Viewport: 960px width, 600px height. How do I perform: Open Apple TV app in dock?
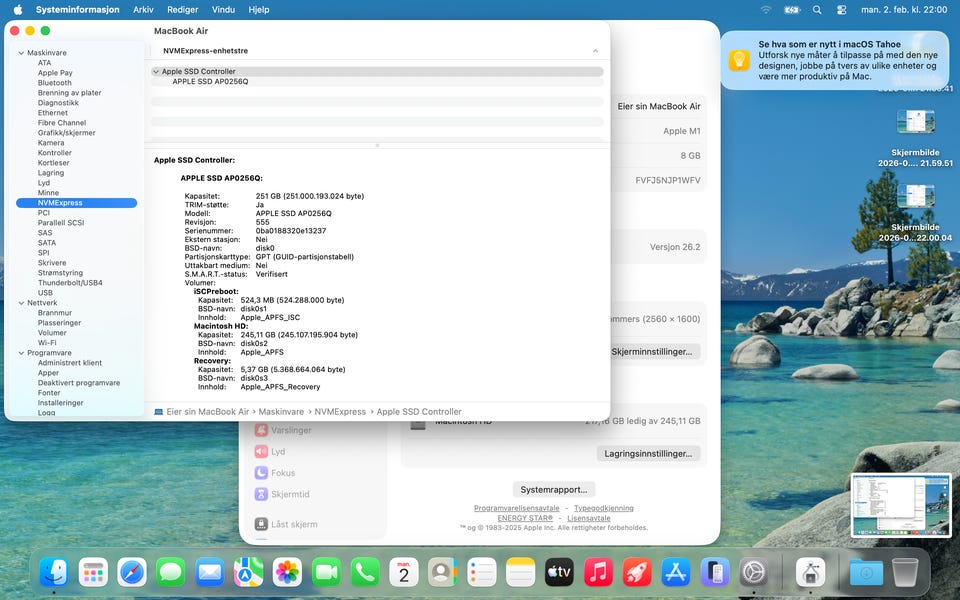559,572
